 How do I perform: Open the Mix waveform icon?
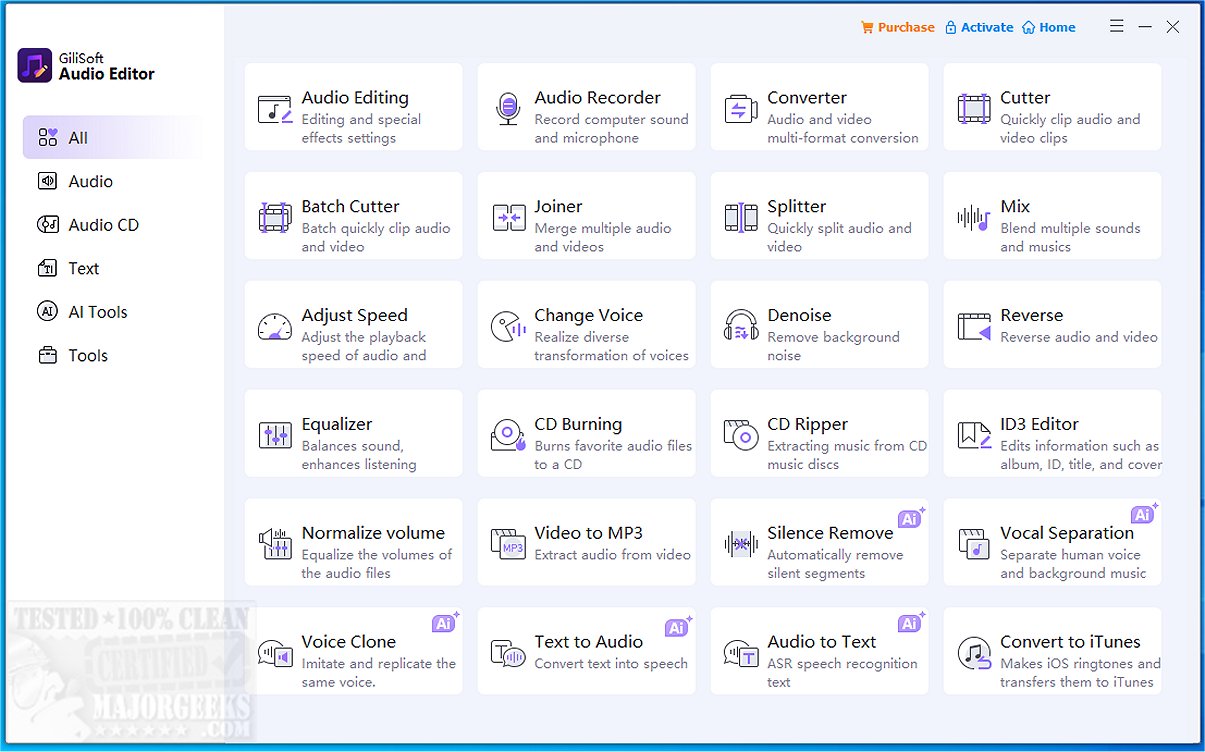click(973, 217)
